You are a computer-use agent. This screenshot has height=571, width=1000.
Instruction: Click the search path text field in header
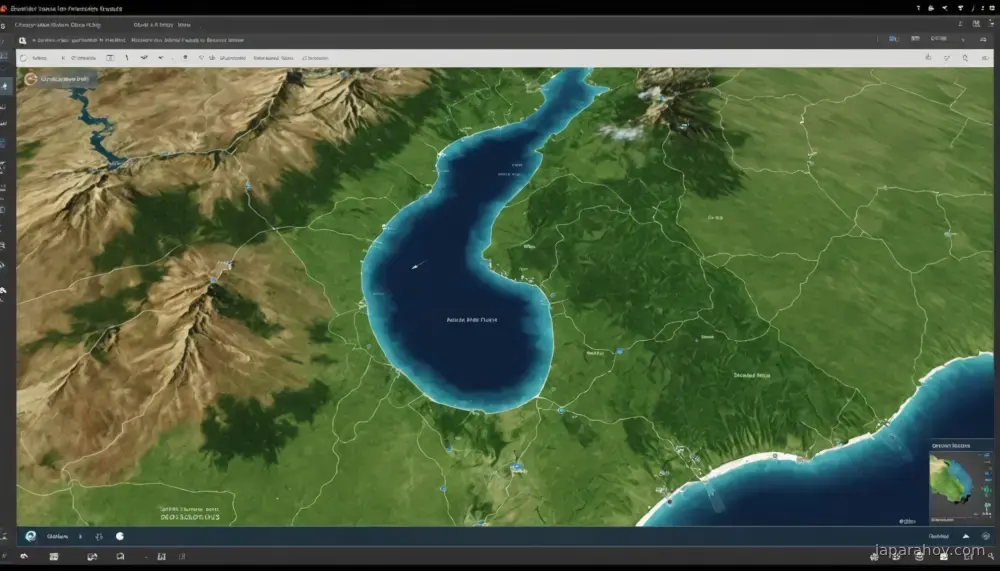[138, 40]
